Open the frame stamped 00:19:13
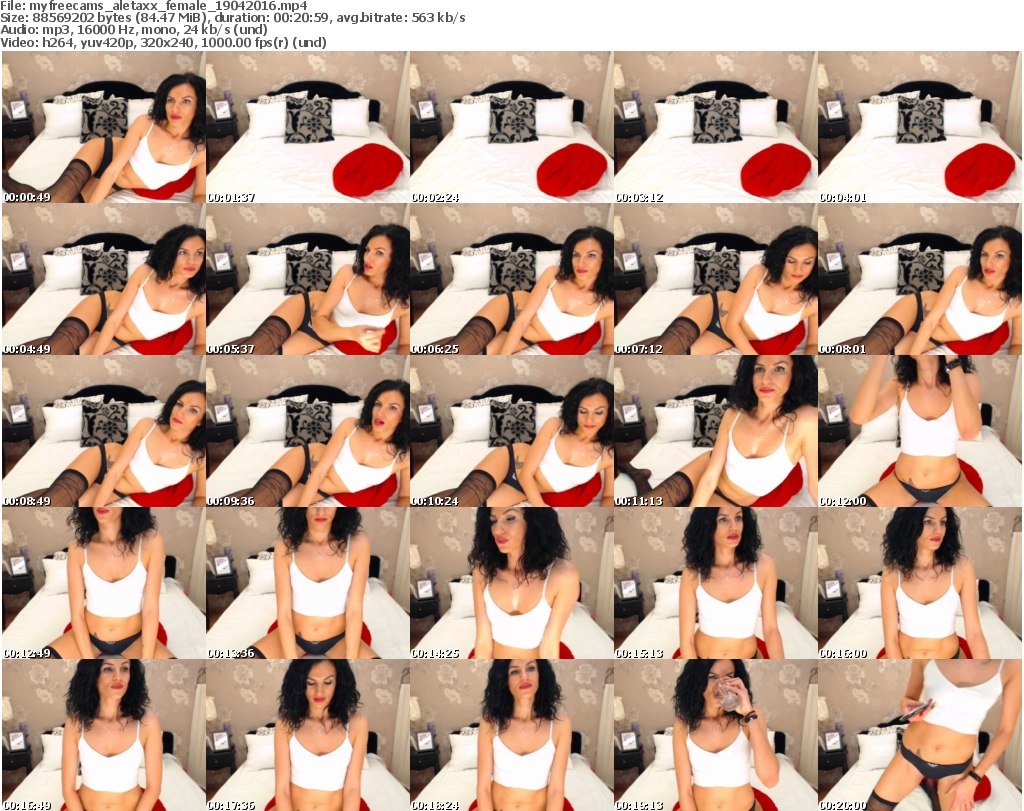 (715, 735)
